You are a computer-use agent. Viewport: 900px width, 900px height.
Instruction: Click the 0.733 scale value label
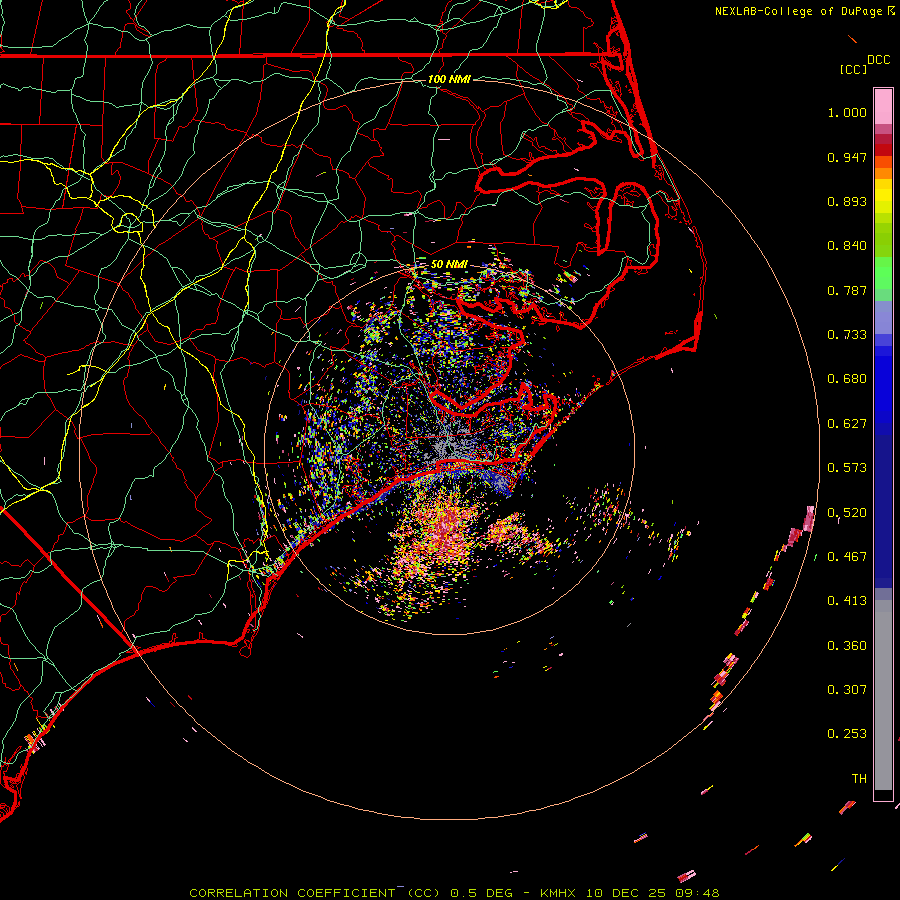click(x=846, y=335)
